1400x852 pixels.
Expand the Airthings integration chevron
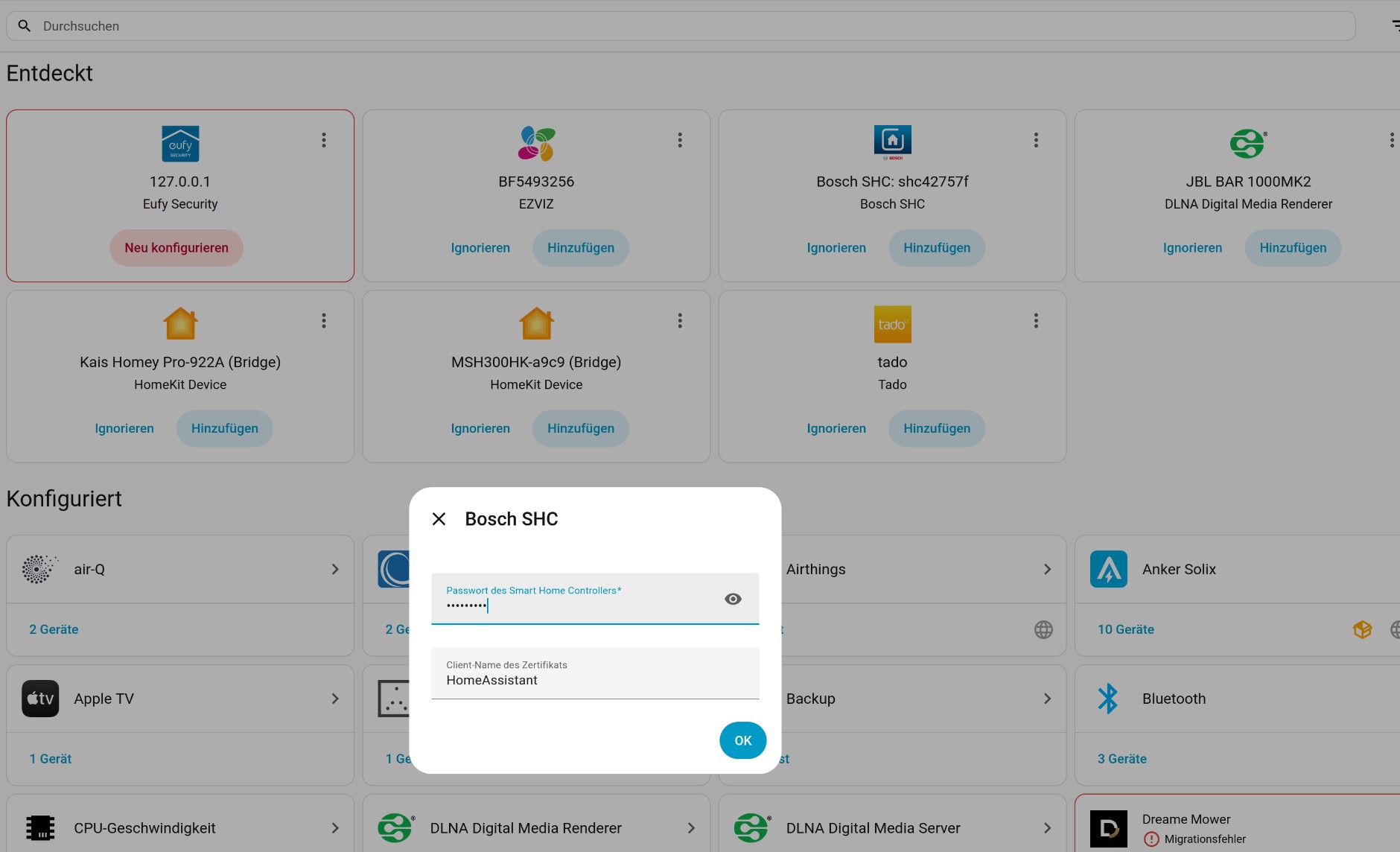click(1047, 569)
